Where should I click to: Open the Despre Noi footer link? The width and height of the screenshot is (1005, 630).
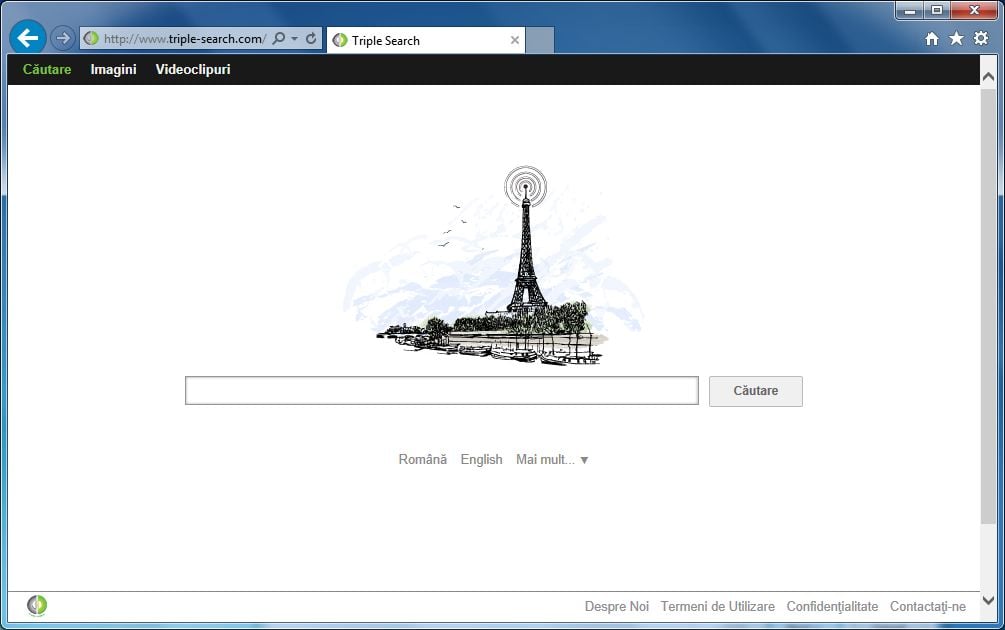coord(617,606)
